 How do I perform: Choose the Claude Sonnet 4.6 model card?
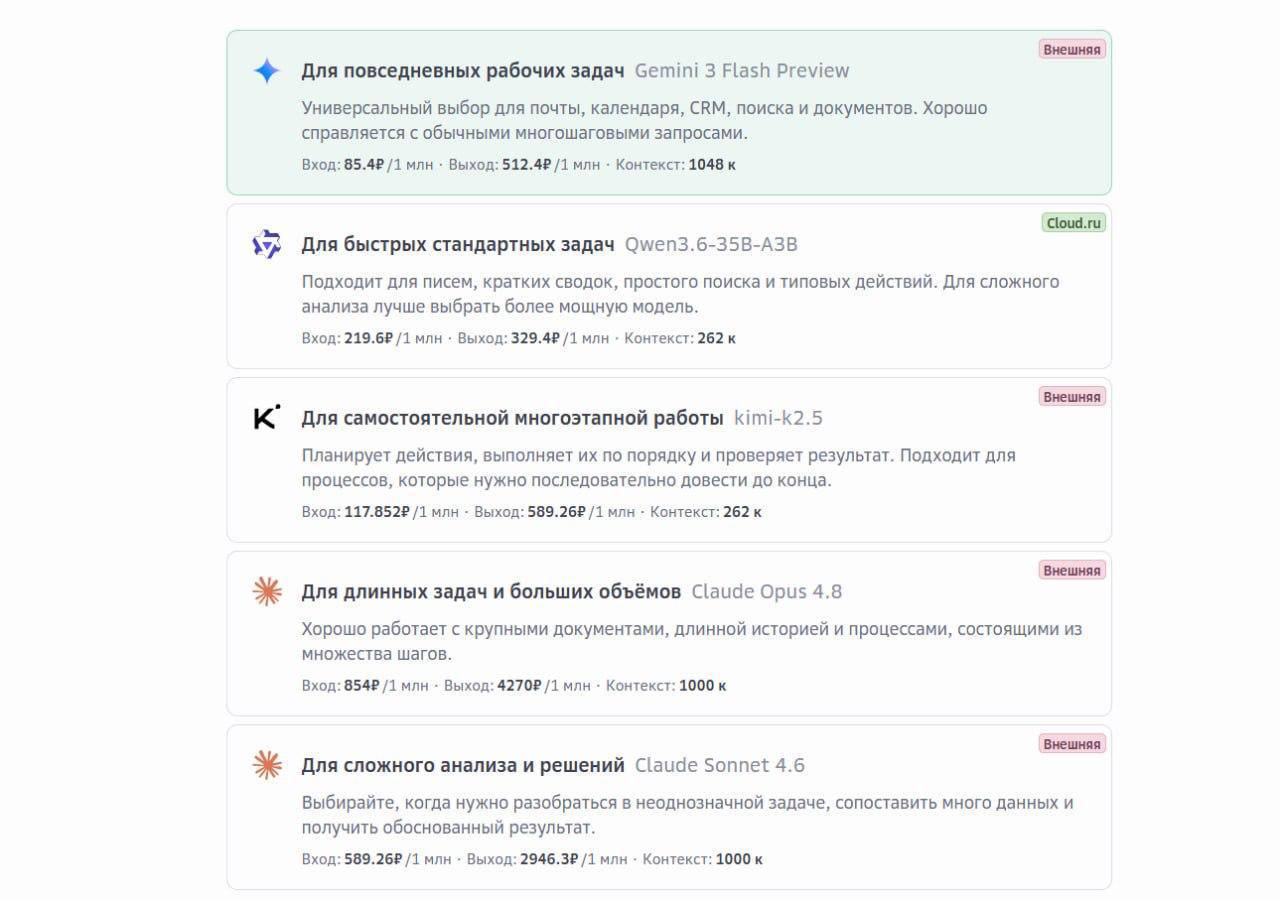669,807
